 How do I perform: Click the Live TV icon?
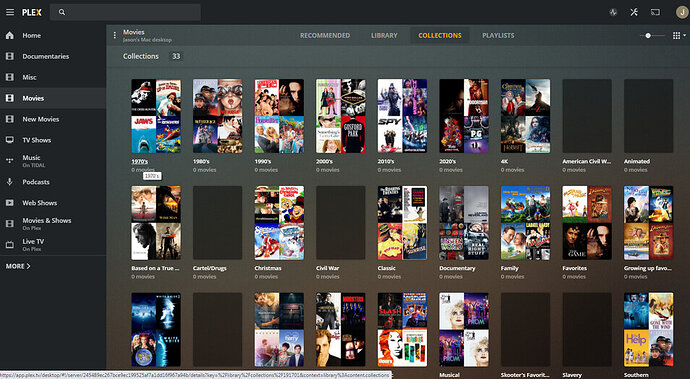pos(10,245)
